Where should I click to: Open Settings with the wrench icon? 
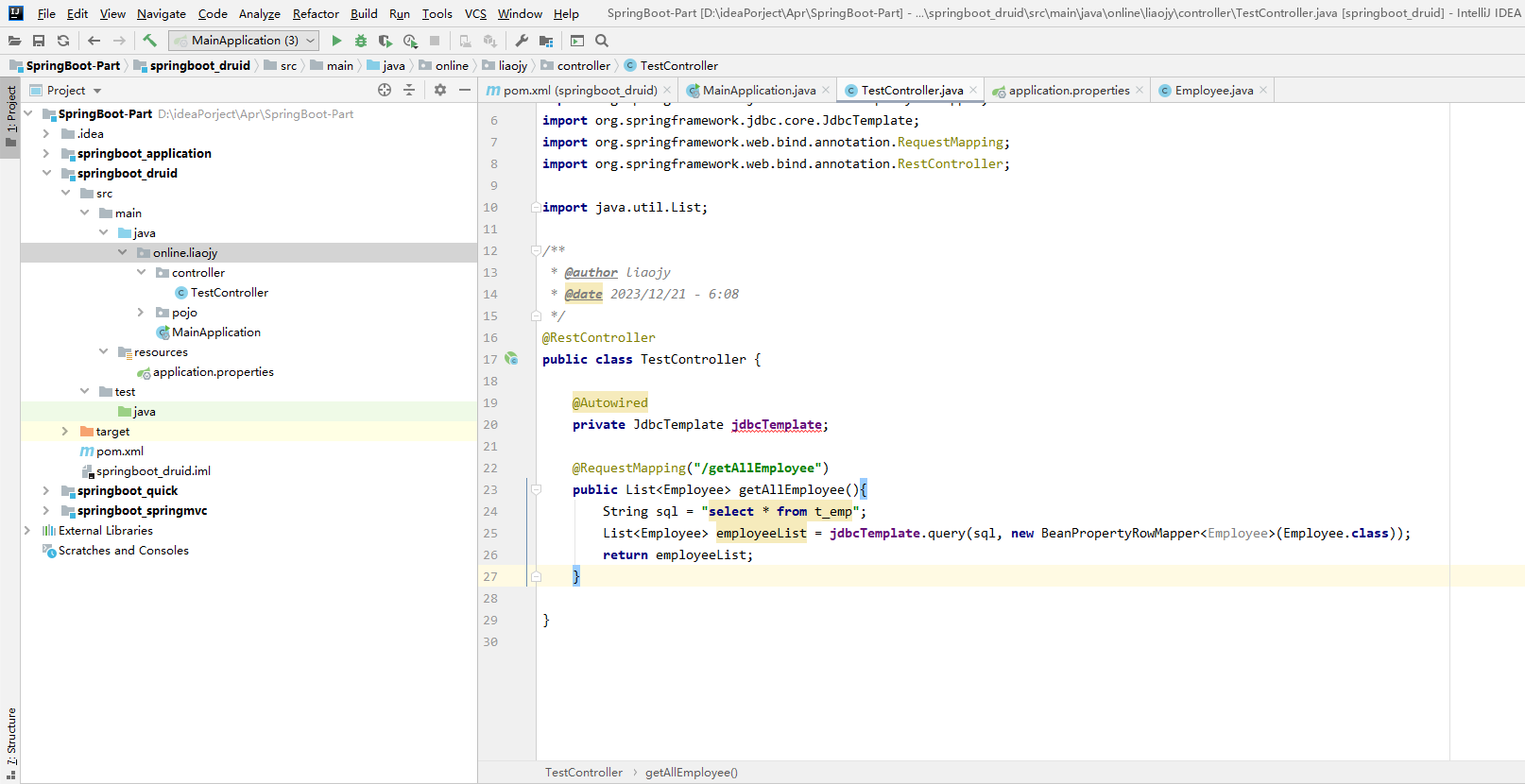click(x=522, y=41)
